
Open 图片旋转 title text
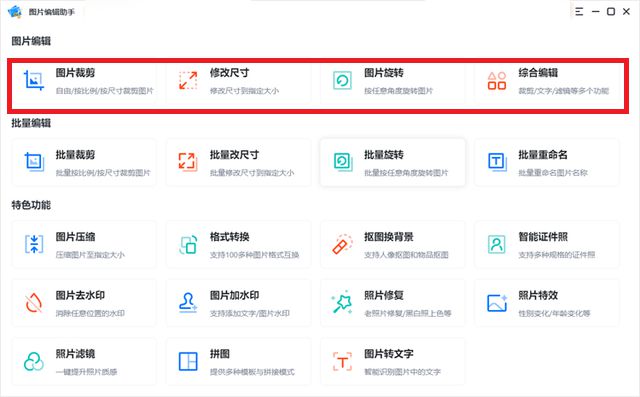point(384,73)
